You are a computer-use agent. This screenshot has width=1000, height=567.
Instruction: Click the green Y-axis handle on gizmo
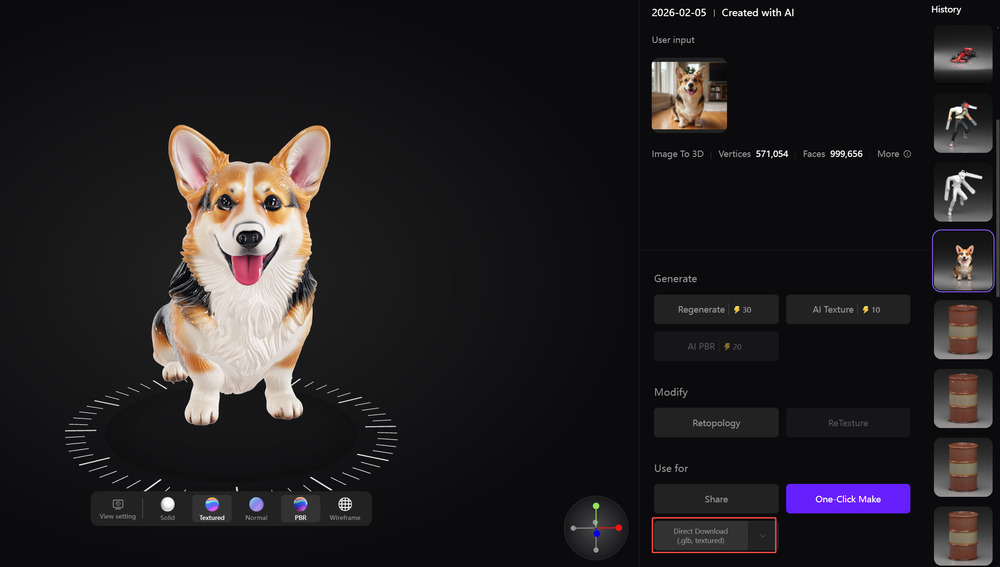[x=596, y=506]
